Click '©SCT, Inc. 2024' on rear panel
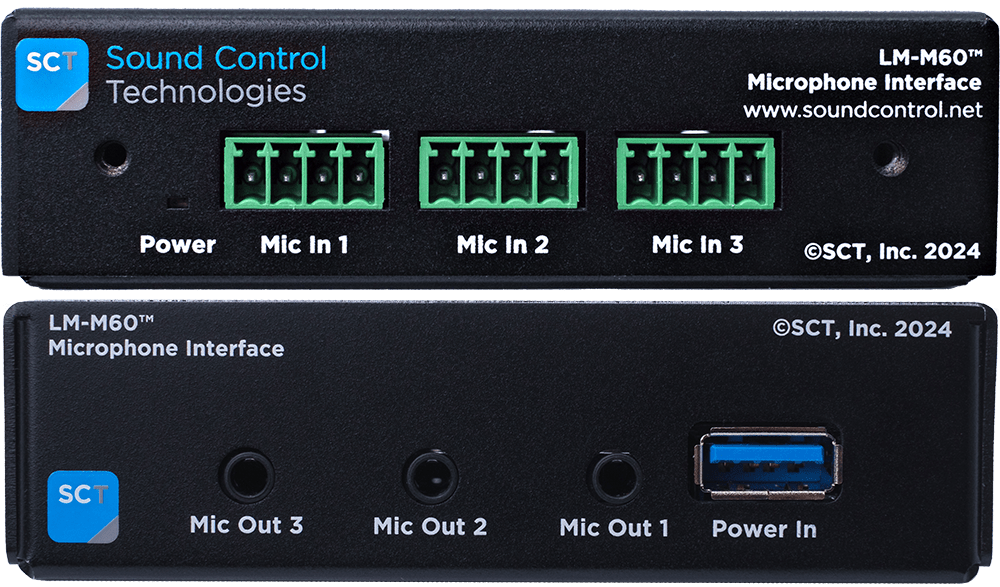The width and height of the screenshot is (1000, 587). point(862,329)
